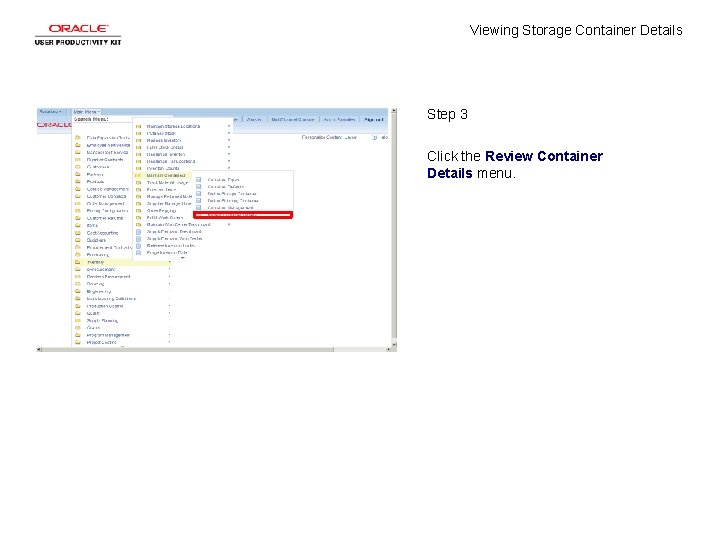Viewport: 720px width, 540px height.
Task: Click the page icon beside Define Storage Container
Action: (x=199, y=194)
